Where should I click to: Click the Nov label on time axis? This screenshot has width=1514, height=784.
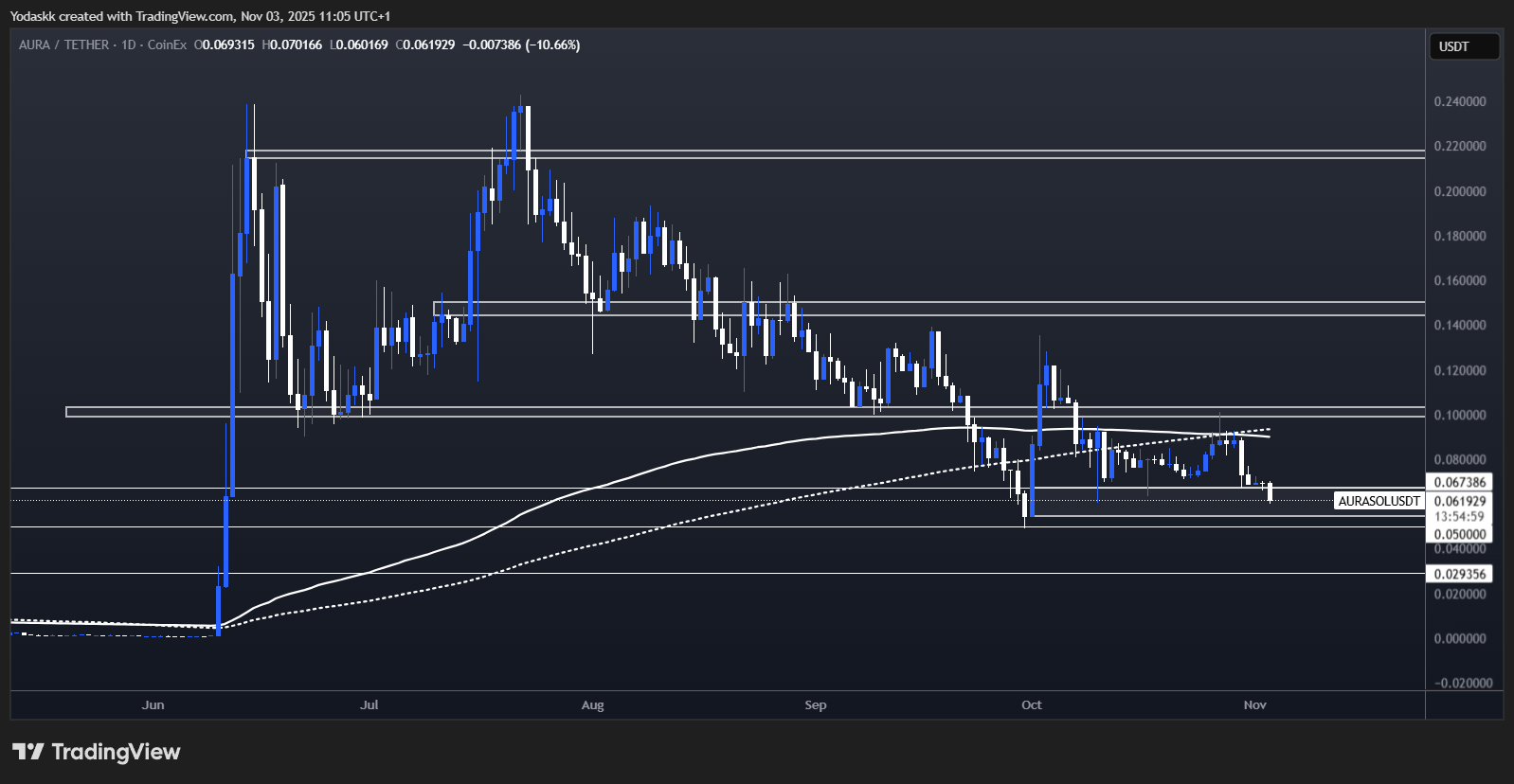[x=1254, y=704]
